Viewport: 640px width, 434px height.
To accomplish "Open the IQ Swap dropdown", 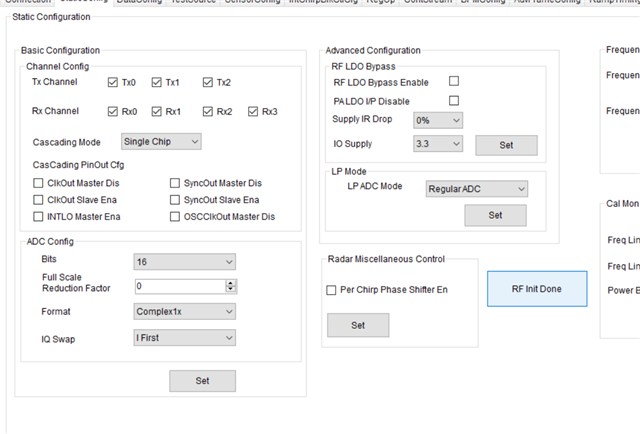I will pos(184,338).
